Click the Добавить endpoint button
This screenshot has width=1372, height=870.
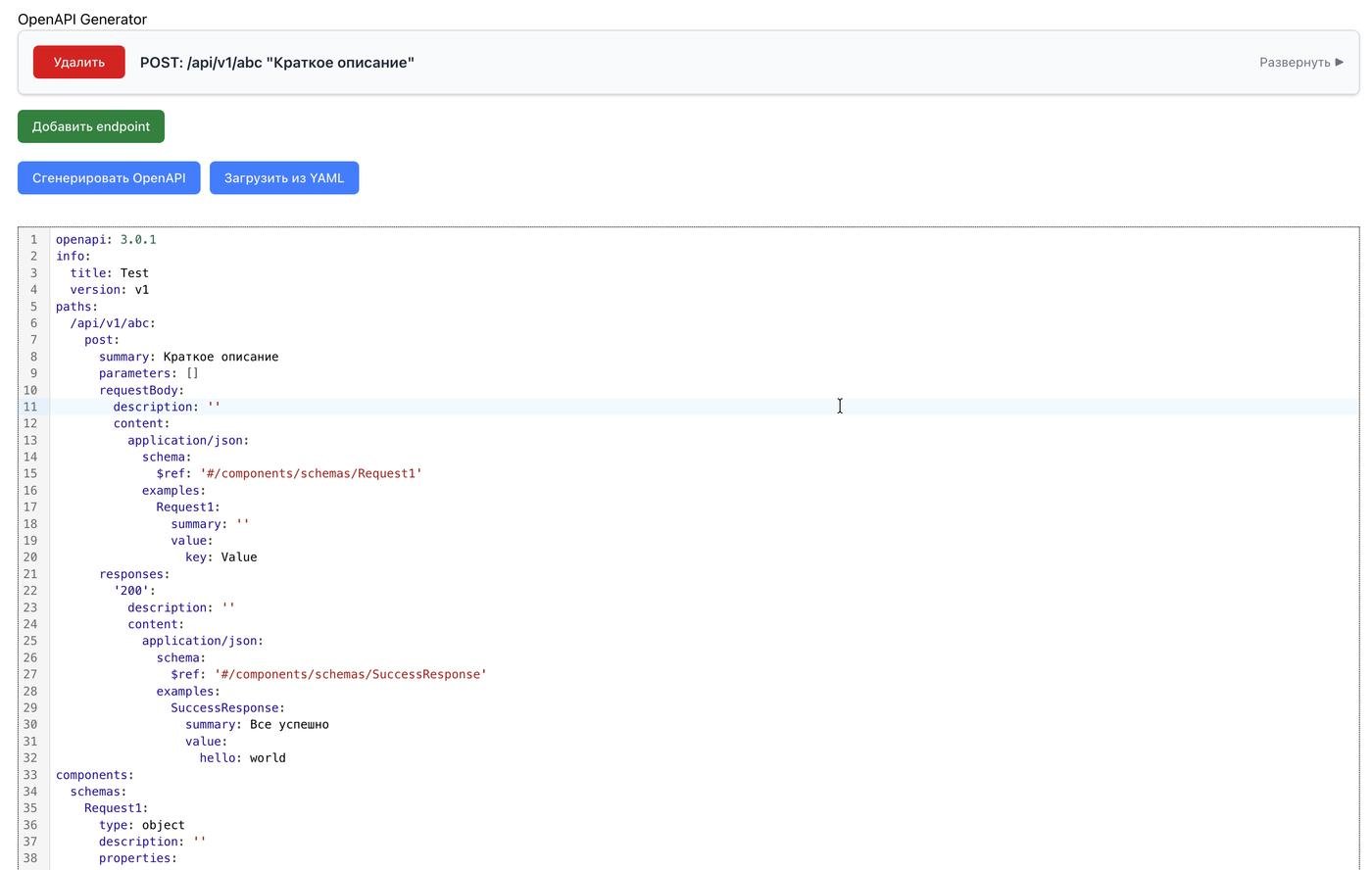point(90,126)
